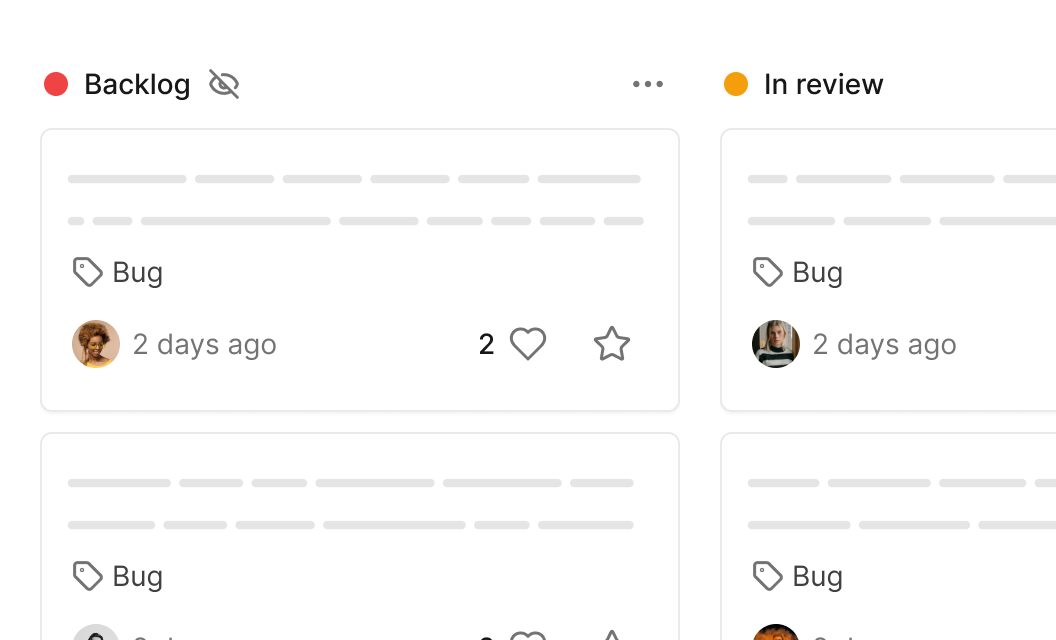Click tag icon on first Backlog card
This screenshot has height=640, width=1056.
88,272
